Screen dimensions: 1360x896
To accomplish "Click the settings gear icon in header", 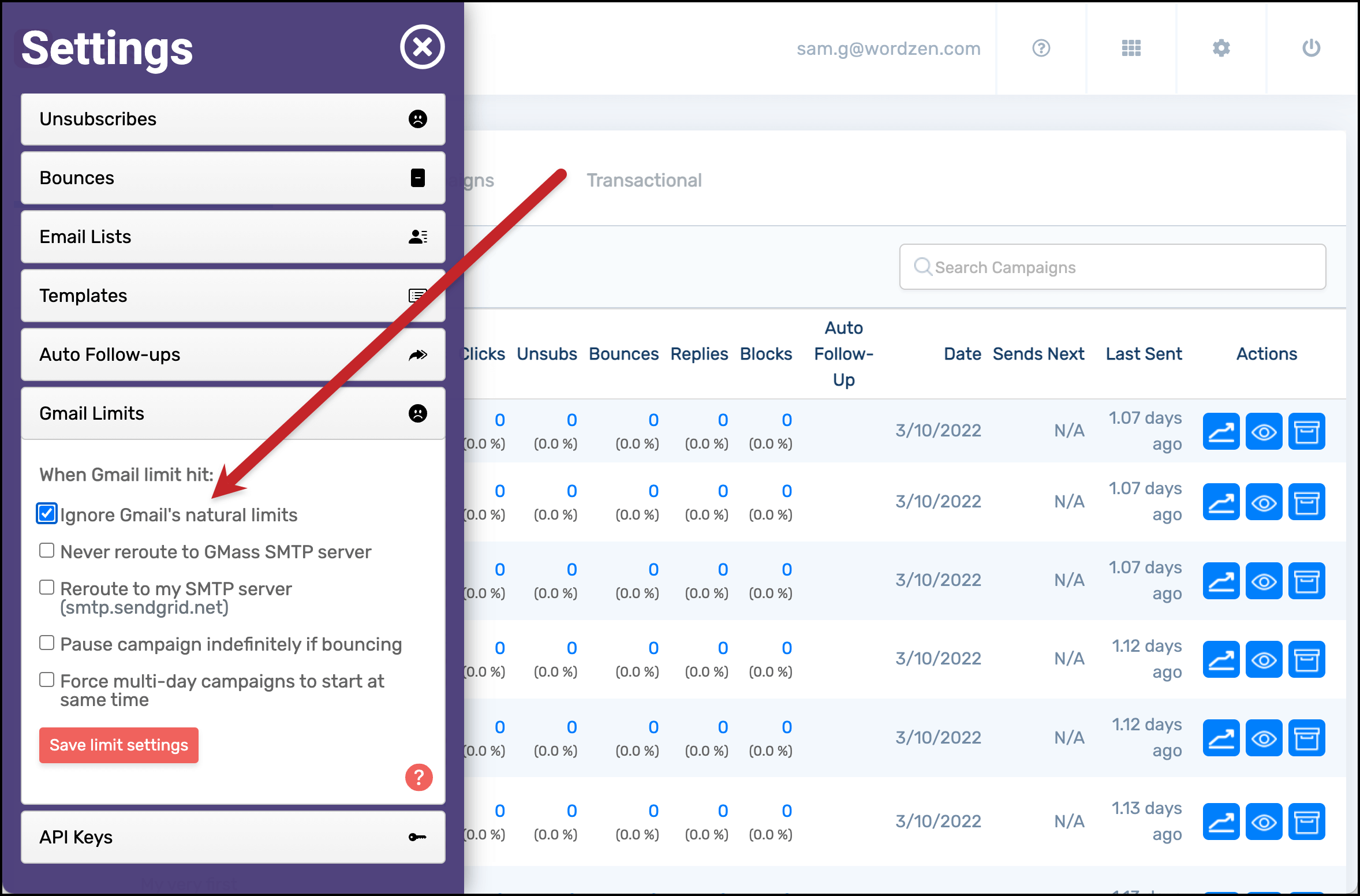I will pyautogui.click(x=1221, y=48).
